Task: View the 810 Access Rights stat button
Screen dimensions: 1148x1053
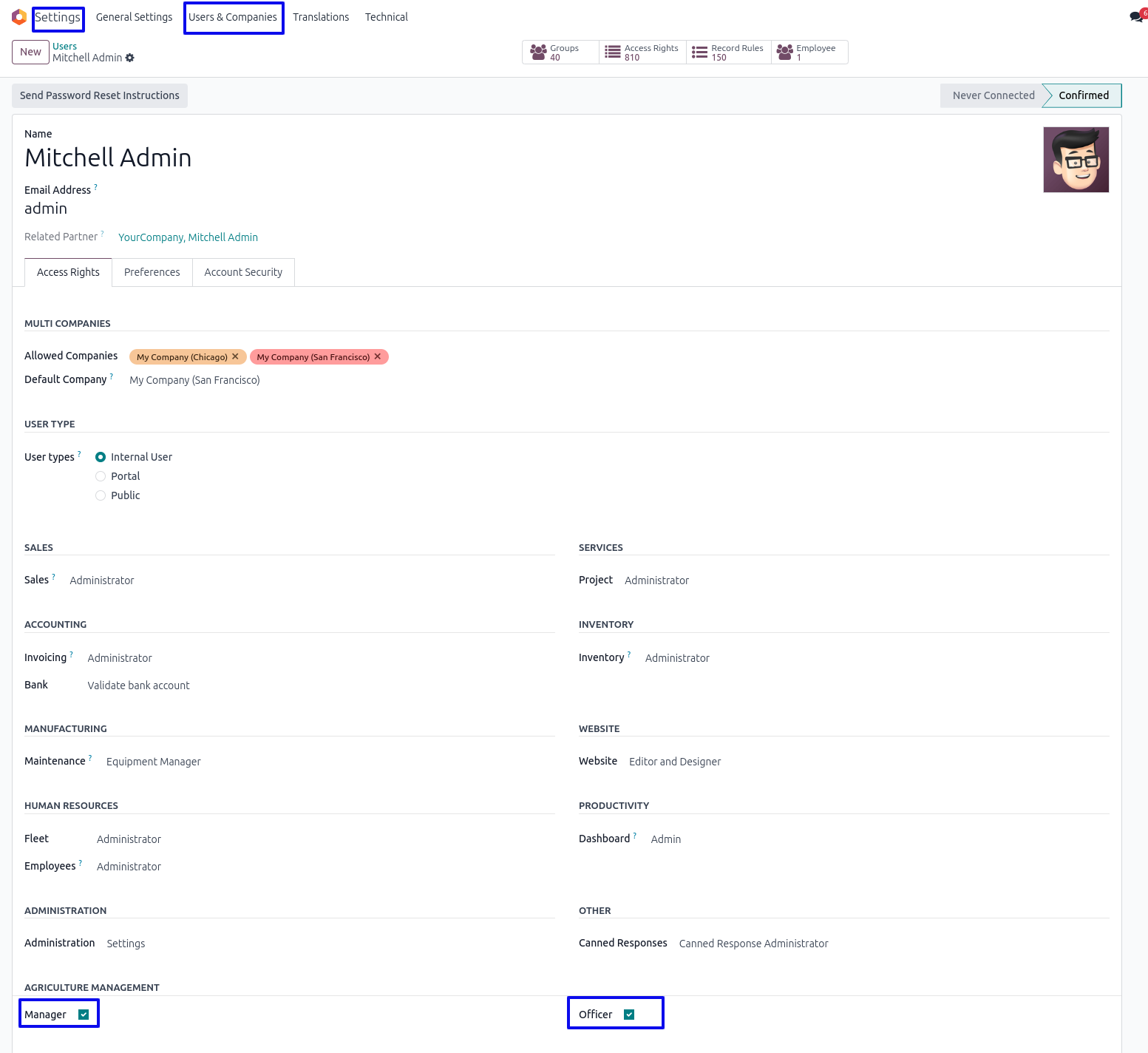Action: 642,53
